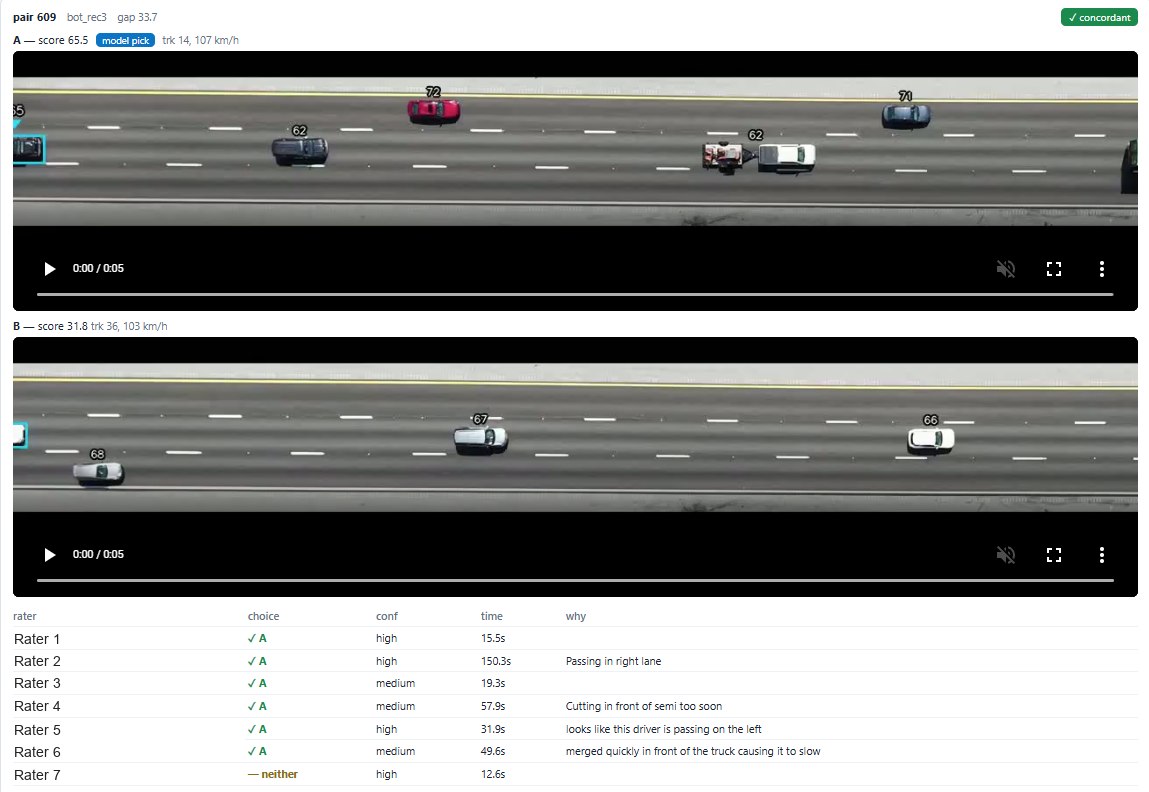
Task: Select Rater 5 name
Action: click(x=37, y=730)
